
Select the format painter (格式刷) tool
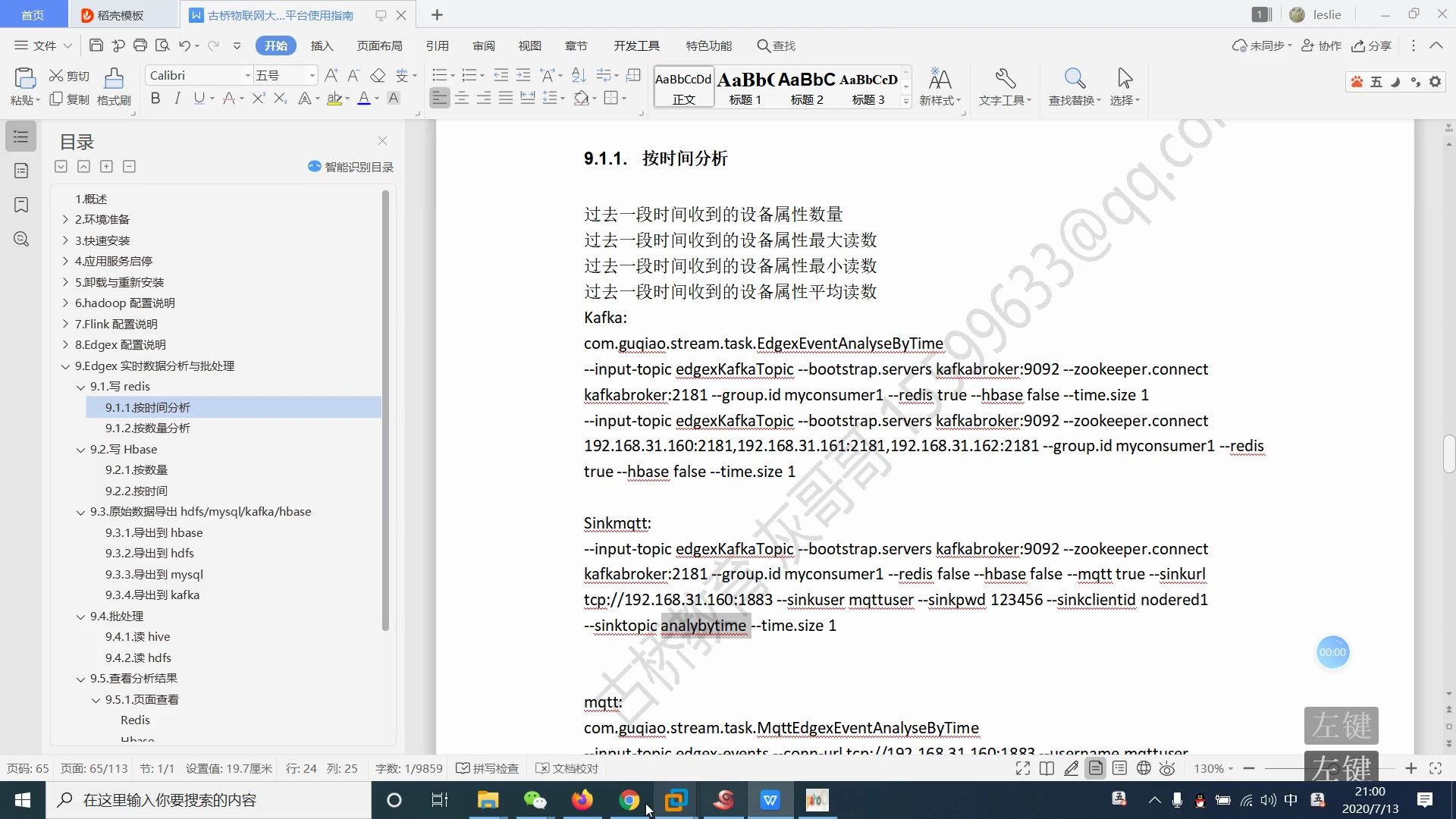[113, 86]
